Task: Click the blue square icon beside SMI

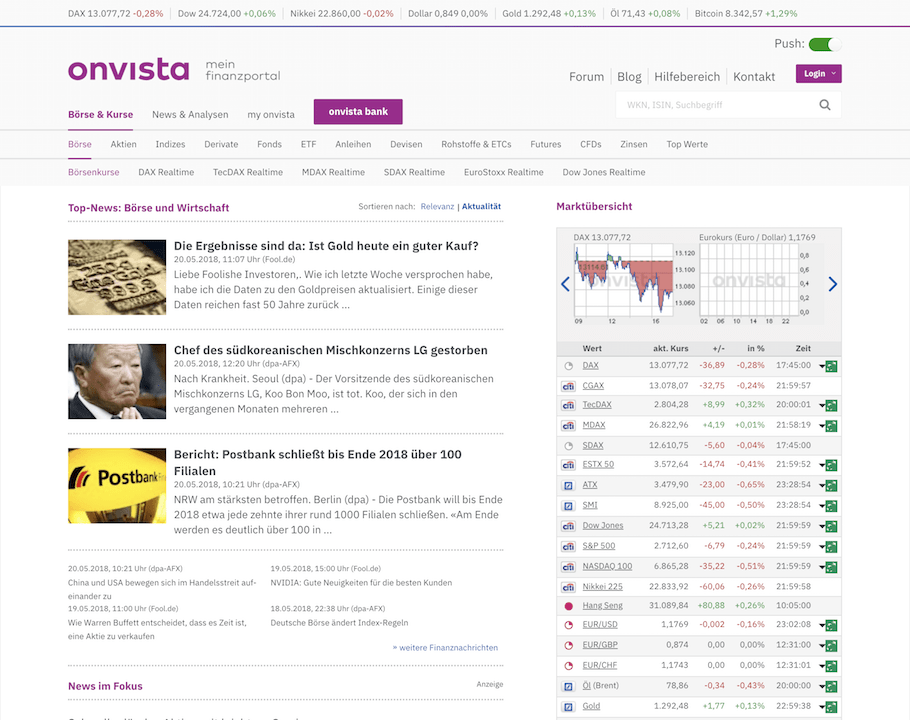Action: tap(569, 506)
